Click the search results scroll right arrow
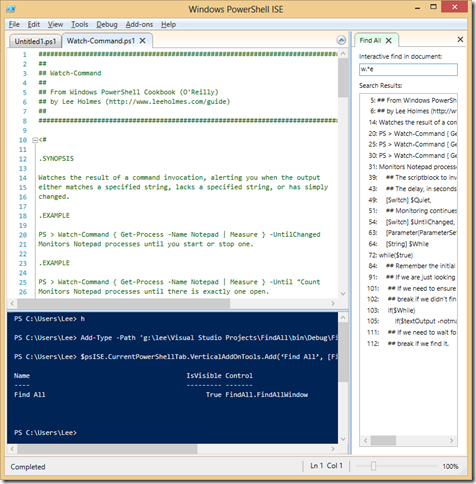Screen dimensions: 476x484 pyautogui.click(x=451, y=440)
